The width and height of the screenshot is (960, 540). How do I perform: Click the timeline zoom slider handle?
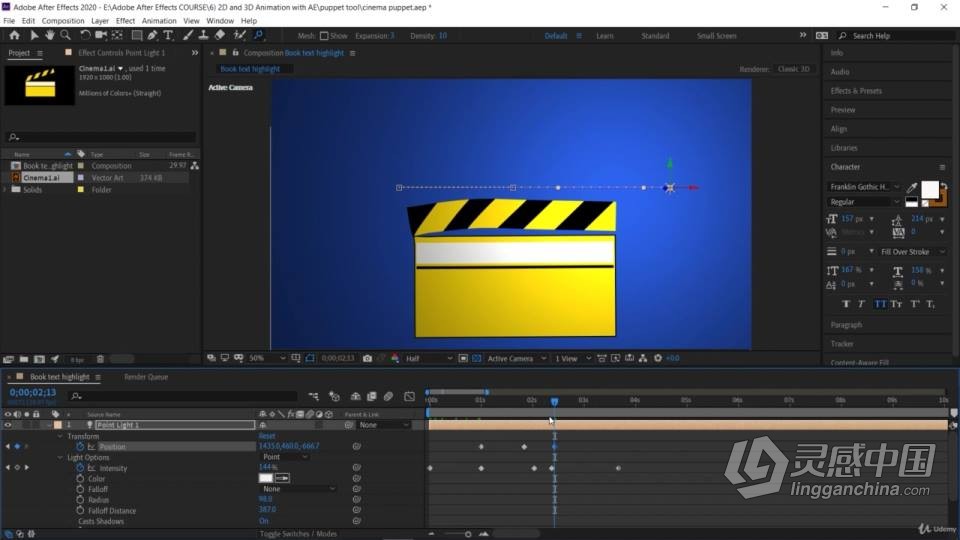[x=468, y=534]
